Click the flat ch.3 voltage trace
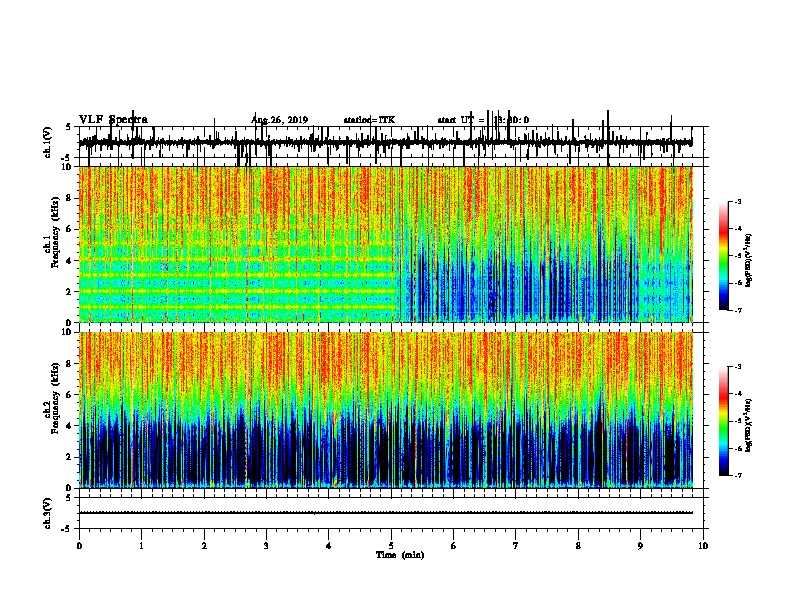The height and width of the screenshot is (612, 792). click(386, 513)
